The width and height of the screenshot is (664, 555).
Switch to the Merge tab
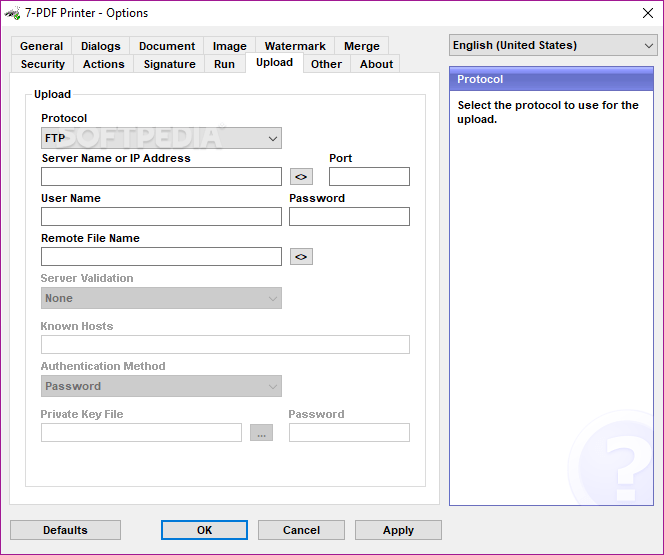[362, 46]
